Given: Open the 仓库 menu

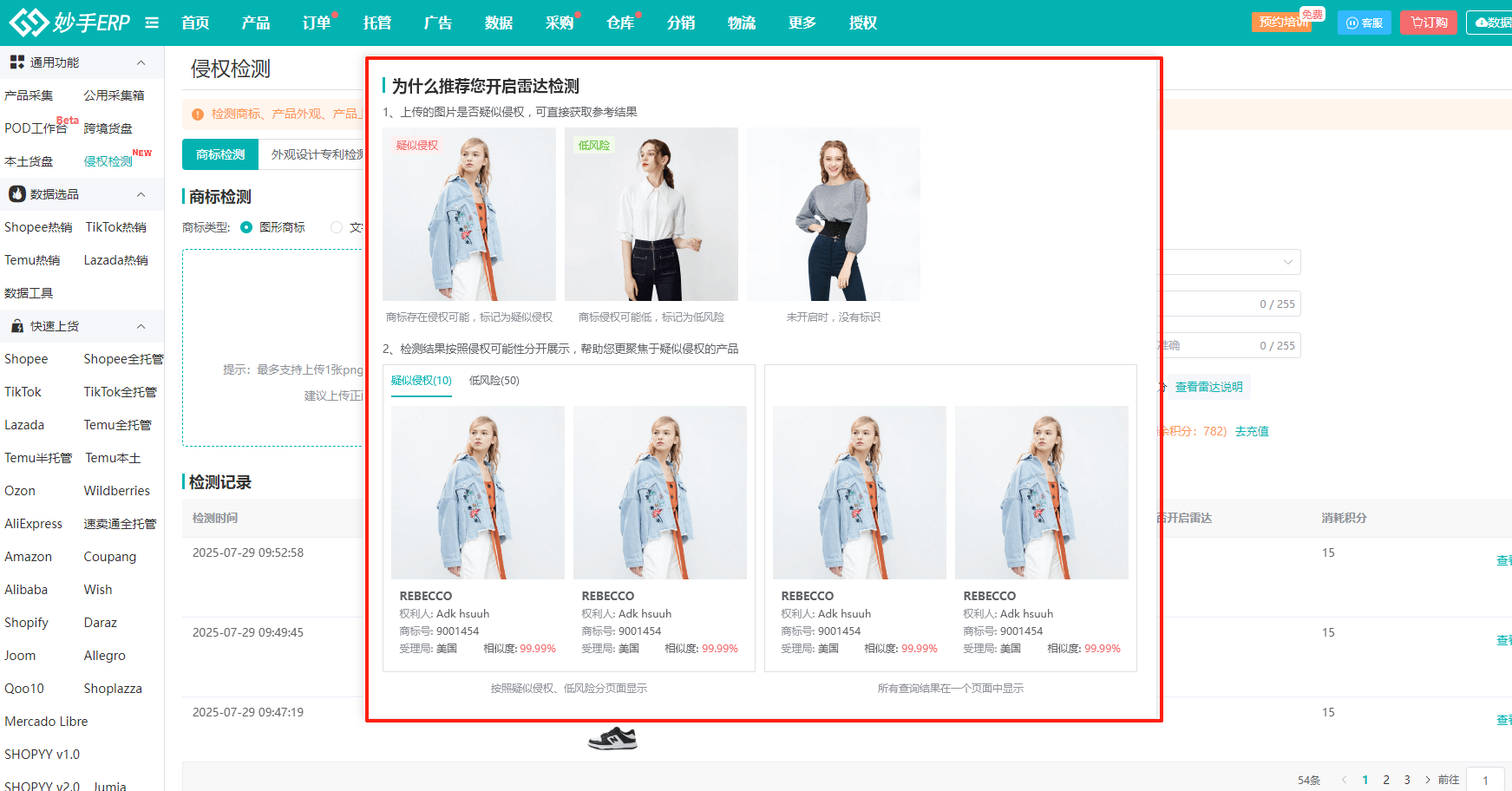Looking at the screenshot, I should pyautogui.click(x=620, y=23).
